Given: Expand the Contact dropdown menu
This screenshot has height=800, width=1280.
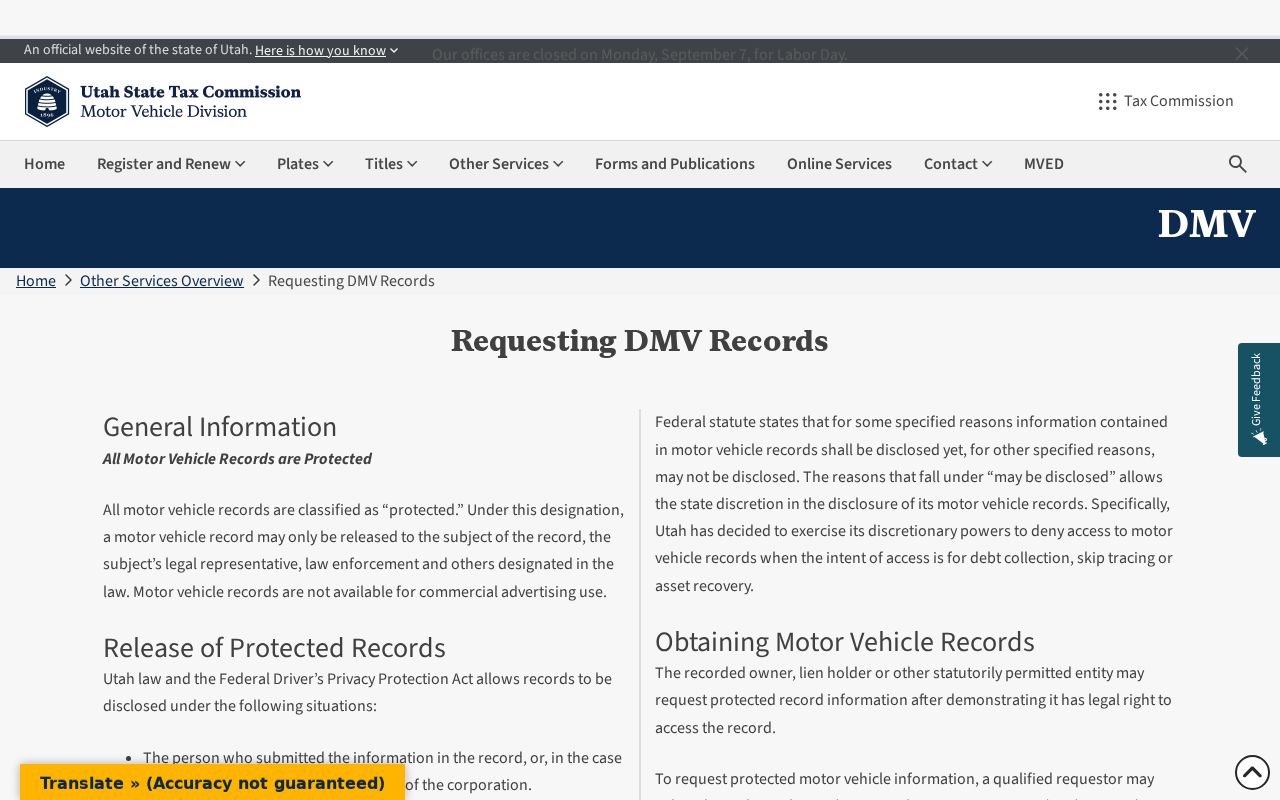Looking at the screenshot, I should pyautogui.click(x=958, y=164).
